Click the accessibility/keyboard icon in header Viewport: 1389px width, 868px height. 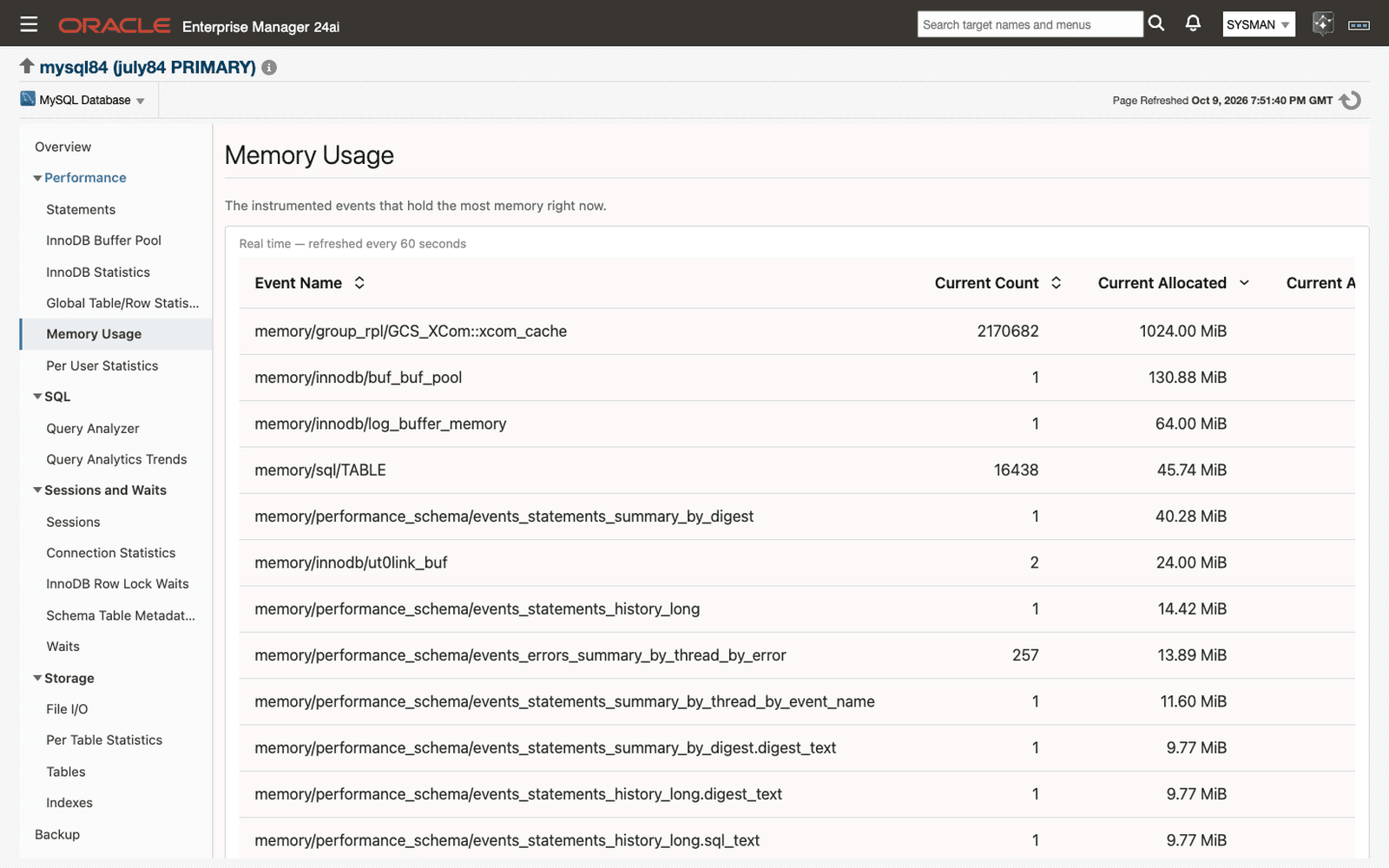[1359, 25]
